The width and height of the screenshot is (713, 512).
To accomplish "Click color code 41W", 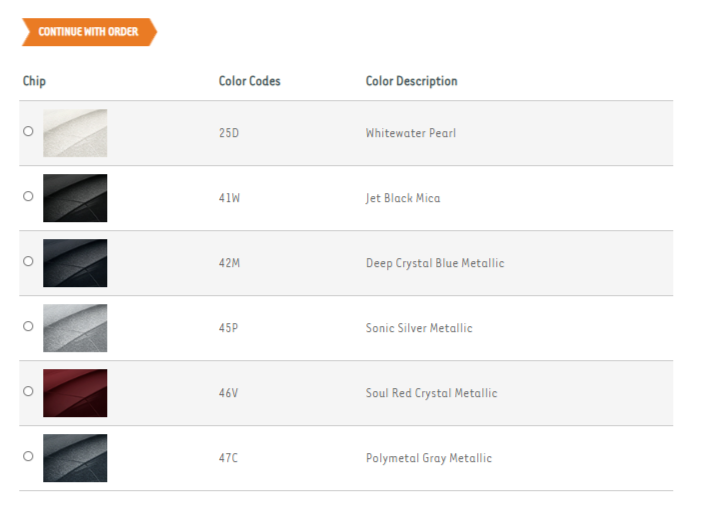I will [229, 198].
